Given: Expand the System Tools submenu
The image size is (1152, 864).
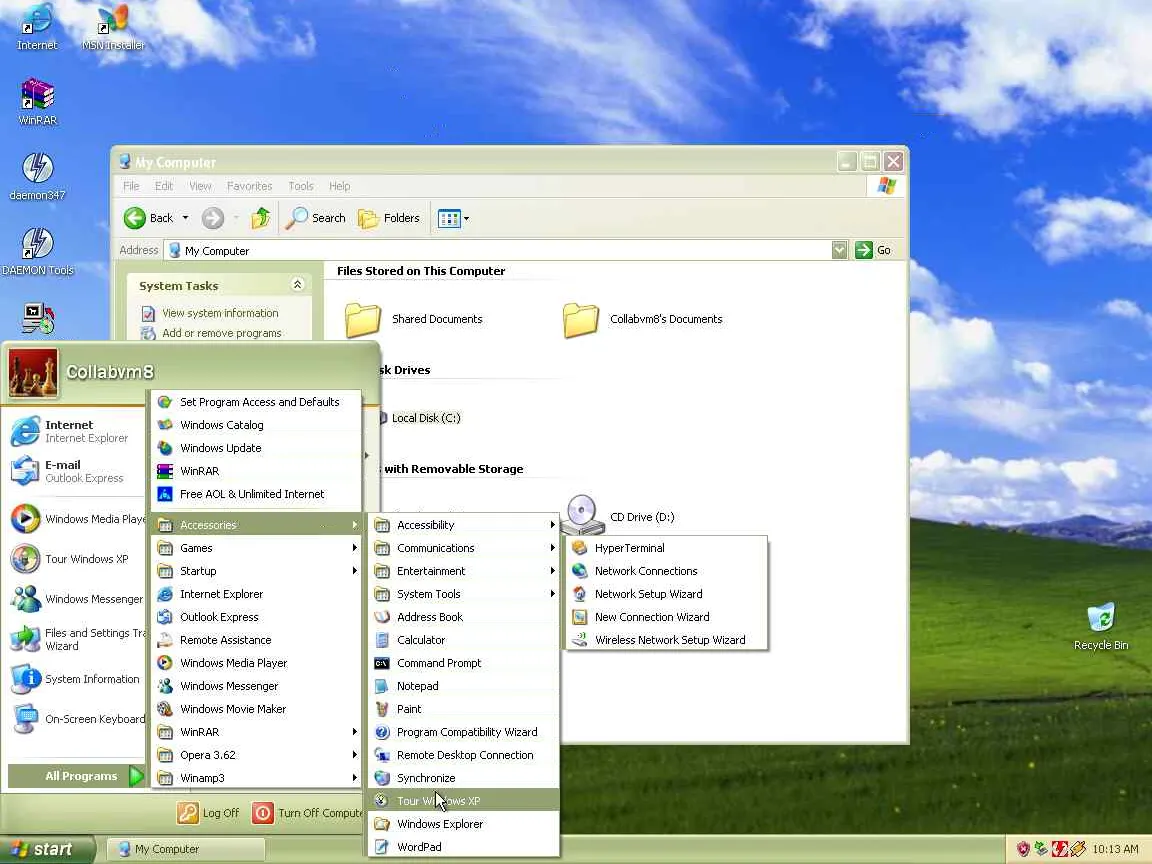Looking at the screenshot, I should pos(464,594).
